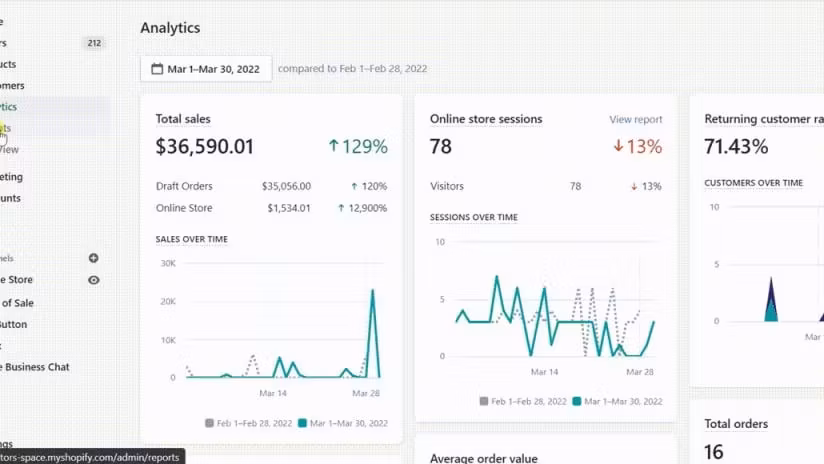Click the 13% sessions decrease indicator
This screenshot has height=464, width=824.
(x=637, y=147)
